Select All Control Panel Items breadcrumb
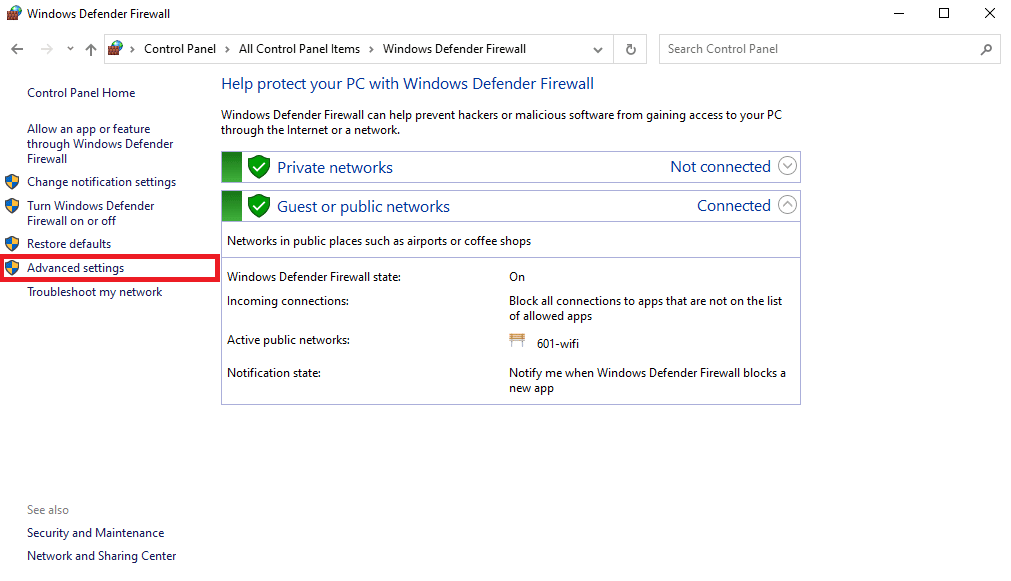 point(299,49)
